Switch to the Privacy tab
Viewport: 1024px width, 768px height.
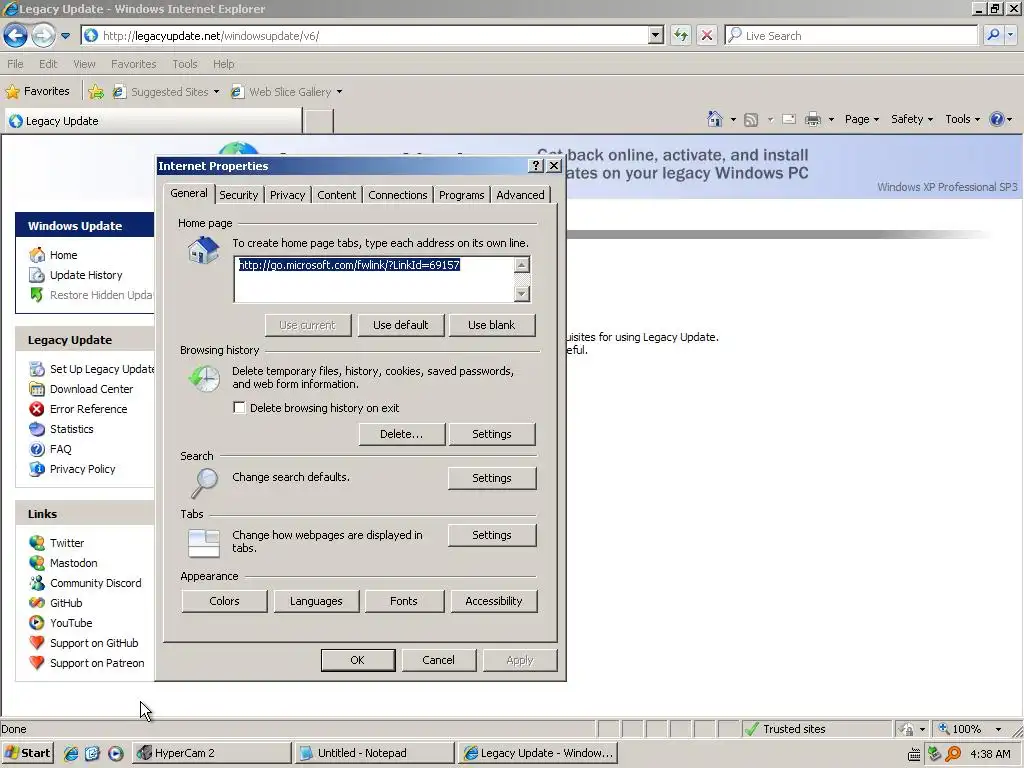[x=287, y=195]
